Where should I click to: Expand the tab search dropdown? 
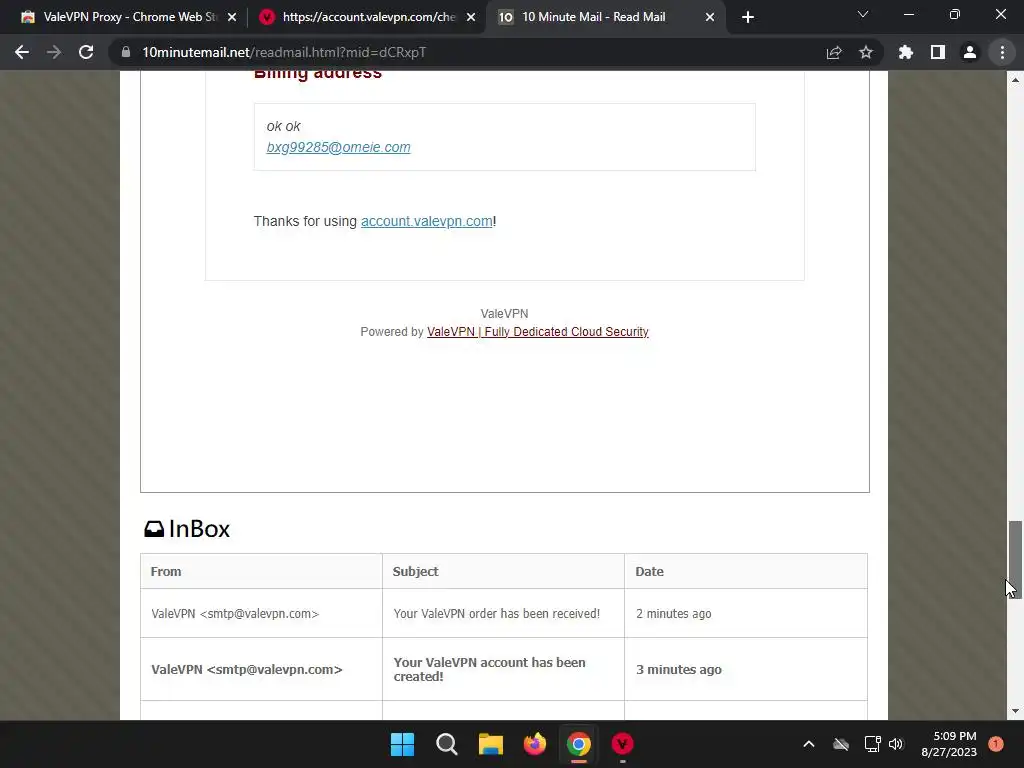click(863, 14)
